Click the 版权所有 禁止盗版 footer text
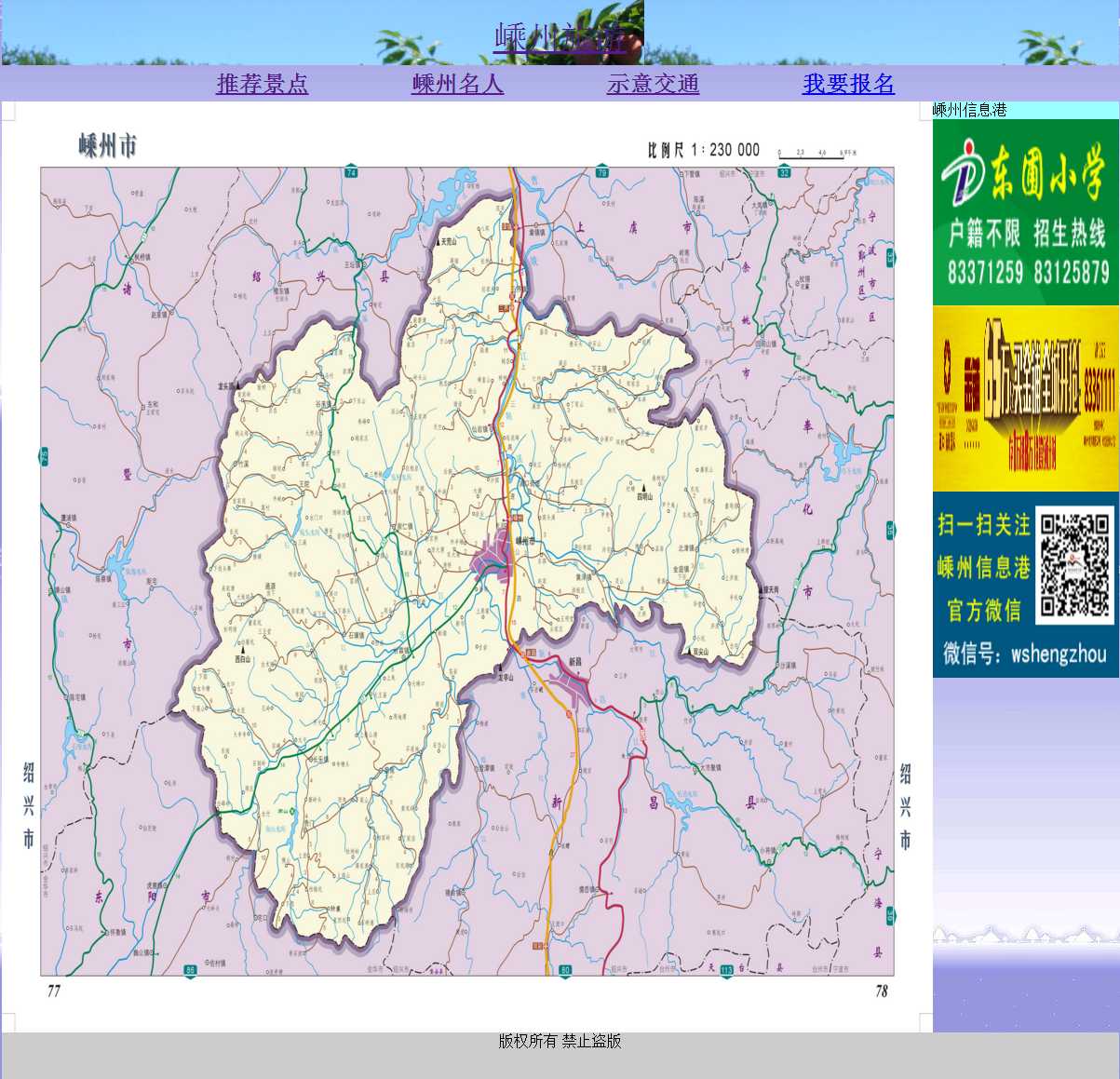 [560, 1041]
